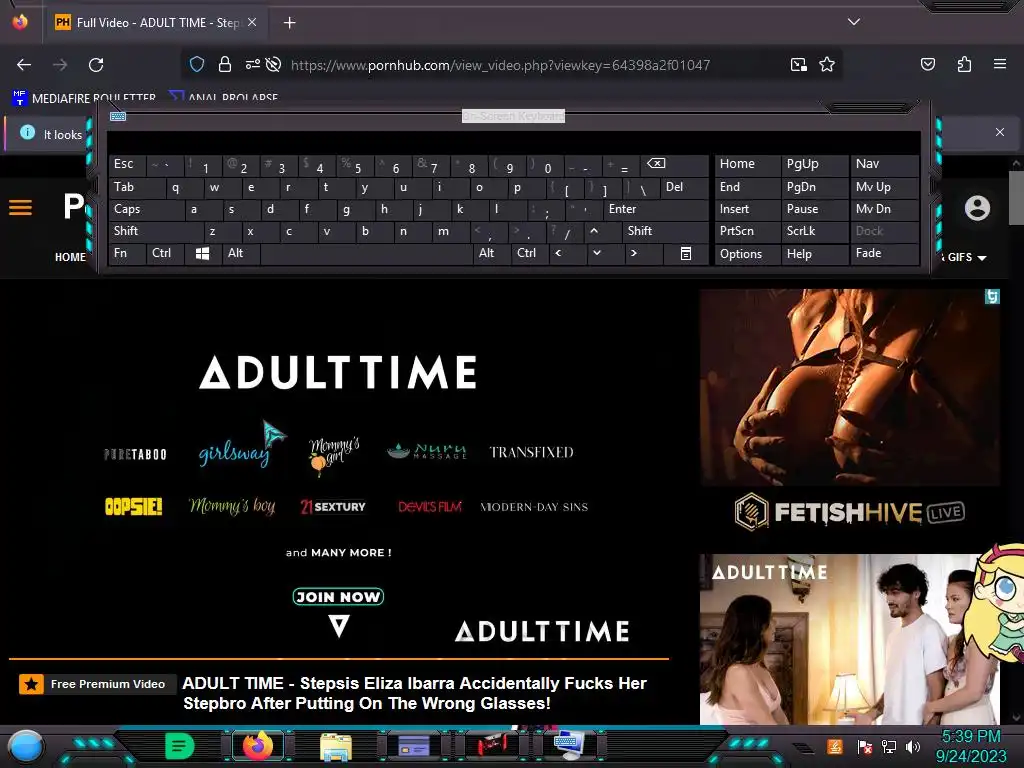Go back with the browser back arrow
This screenshot has width=1024, height=768.
pos(24,65)
